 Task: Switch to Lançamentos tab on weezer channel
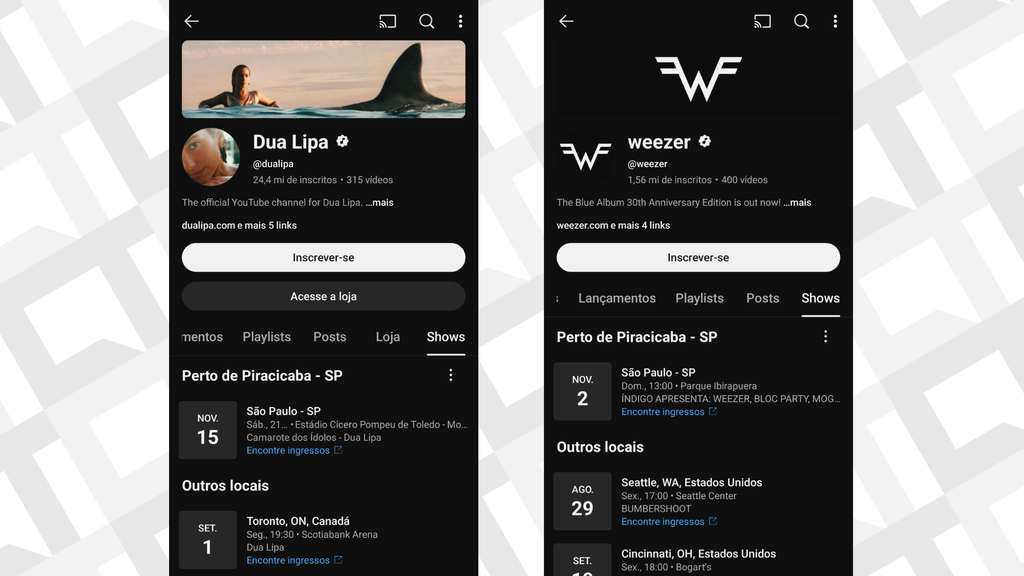[617, 298]
